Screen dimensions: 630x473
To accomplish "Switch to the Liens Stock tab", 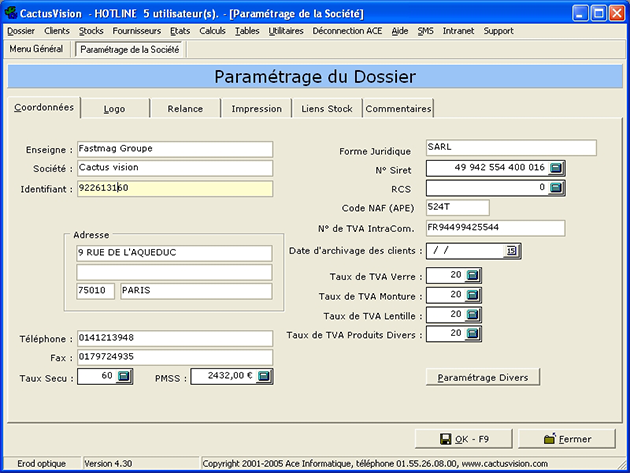I will (327, 109).
